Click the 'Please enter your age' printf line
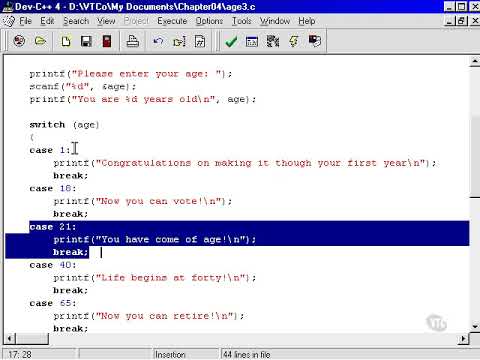Viewport: 480px width, 360px height. coord(130,74)
